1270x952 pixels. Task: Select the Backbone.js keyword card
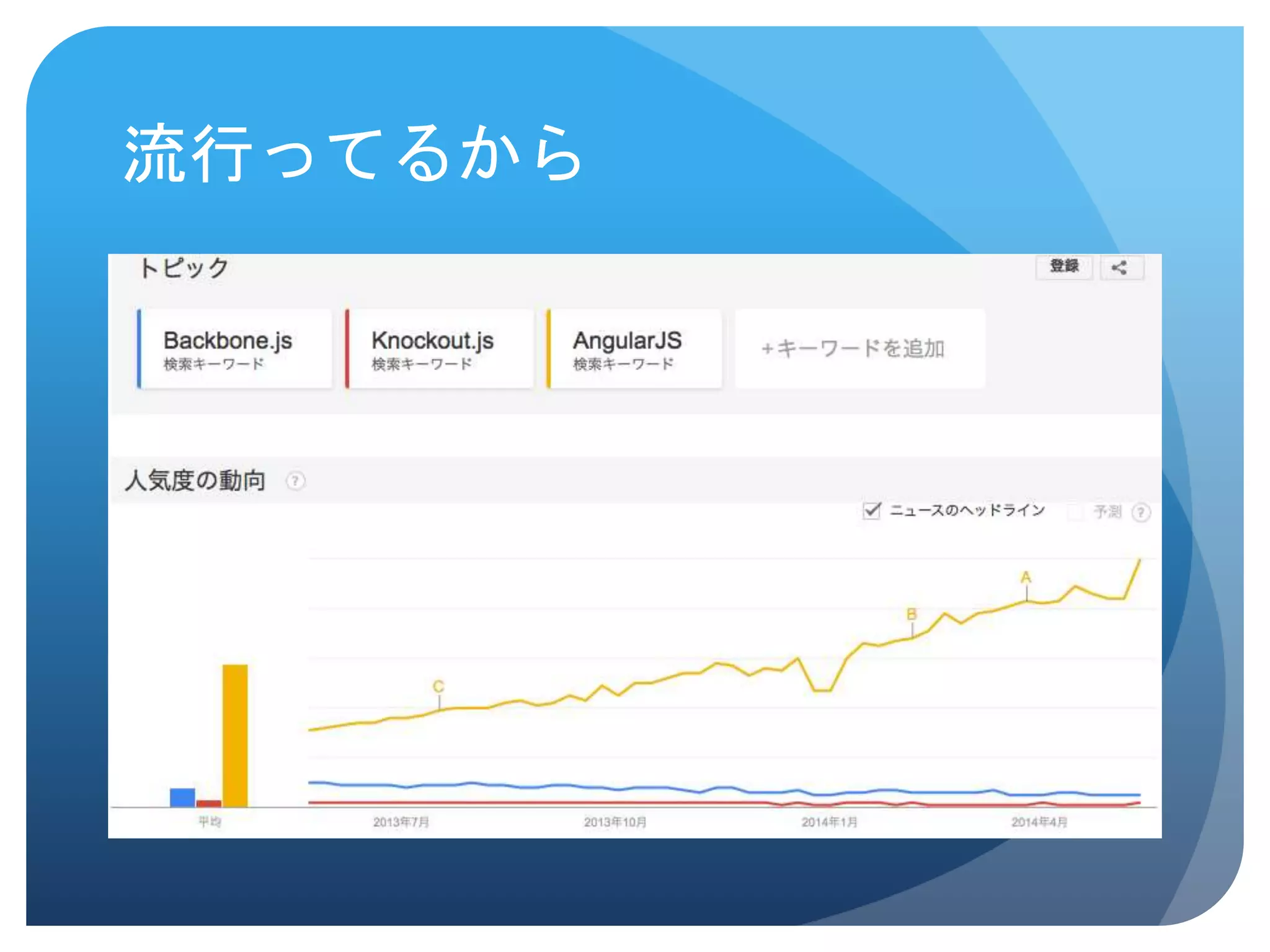coord(235,349)
